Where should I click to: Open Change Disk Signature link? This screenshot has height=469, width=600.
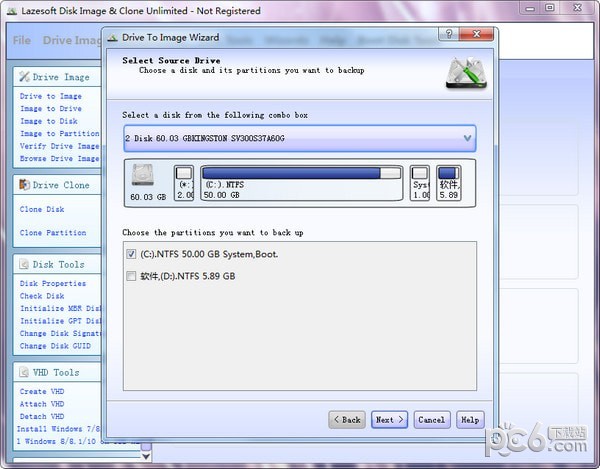click(x=60, y=334)
